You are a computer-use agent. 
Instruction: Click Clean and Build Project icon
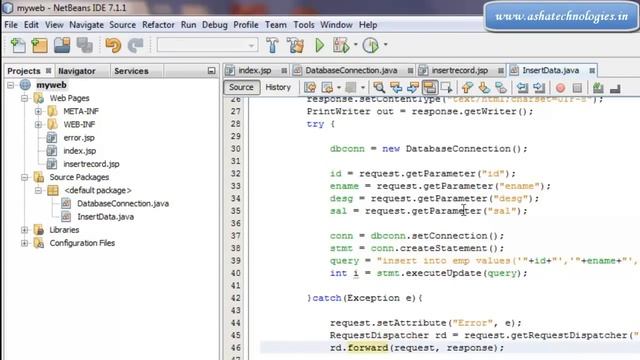coord(296,45)
